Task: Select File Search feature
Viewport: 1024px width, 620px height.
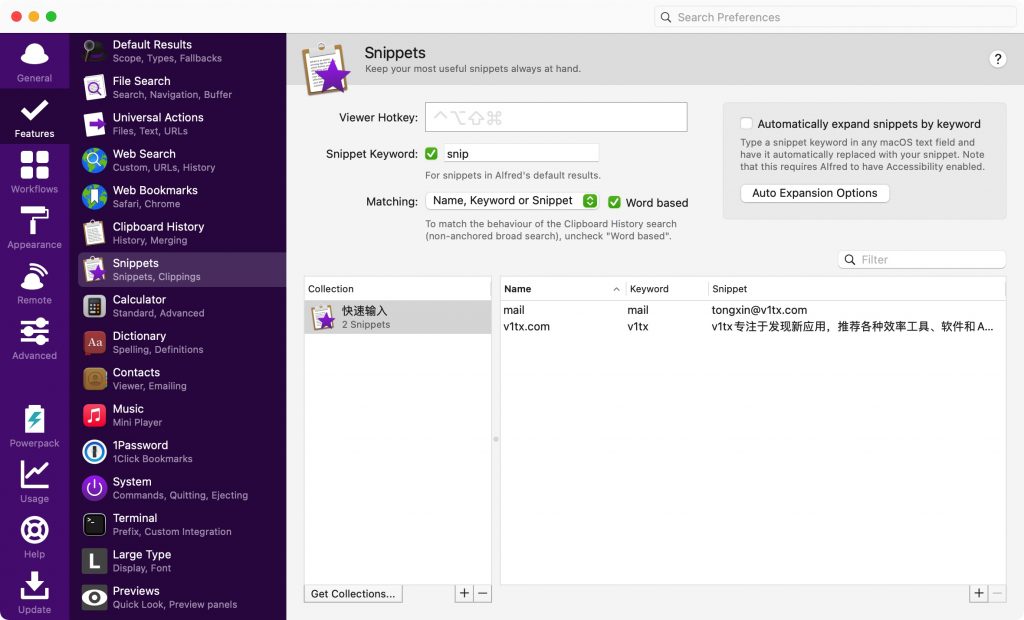Action: (182, 88)
